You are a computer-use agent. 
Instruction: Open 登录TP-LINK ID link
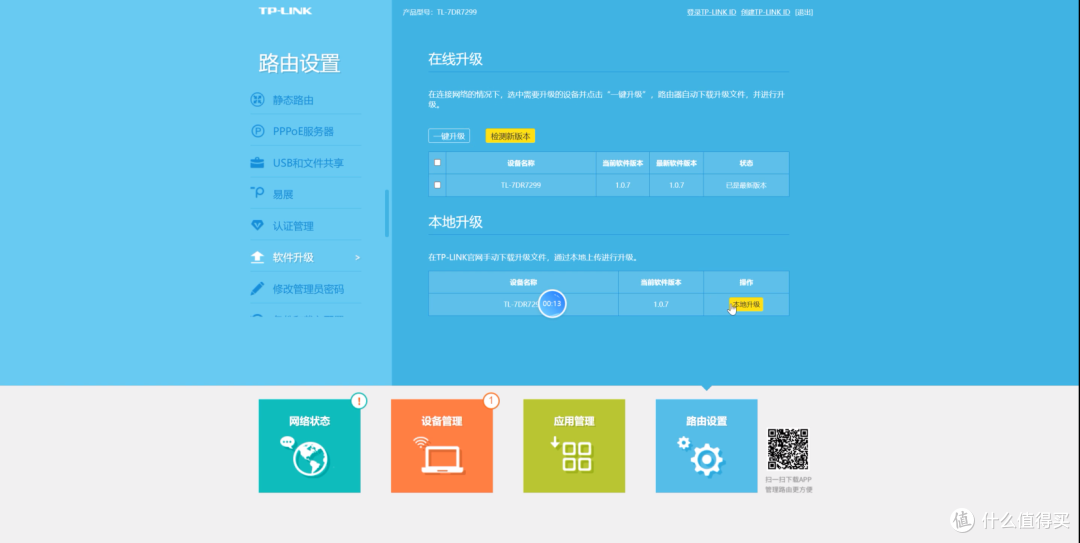tap(711, 12)
